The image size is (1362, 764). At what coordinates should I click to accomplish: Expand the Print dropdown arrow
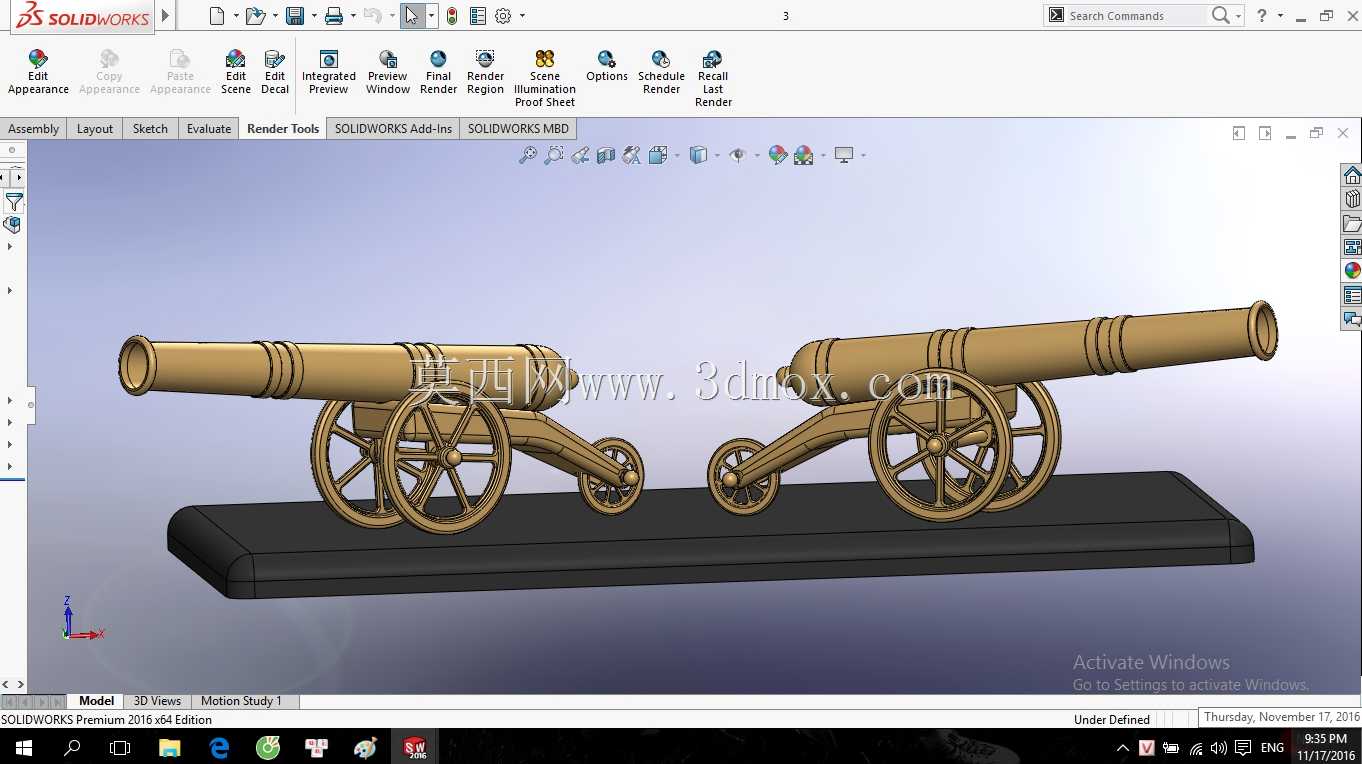[x=353, y=16]
